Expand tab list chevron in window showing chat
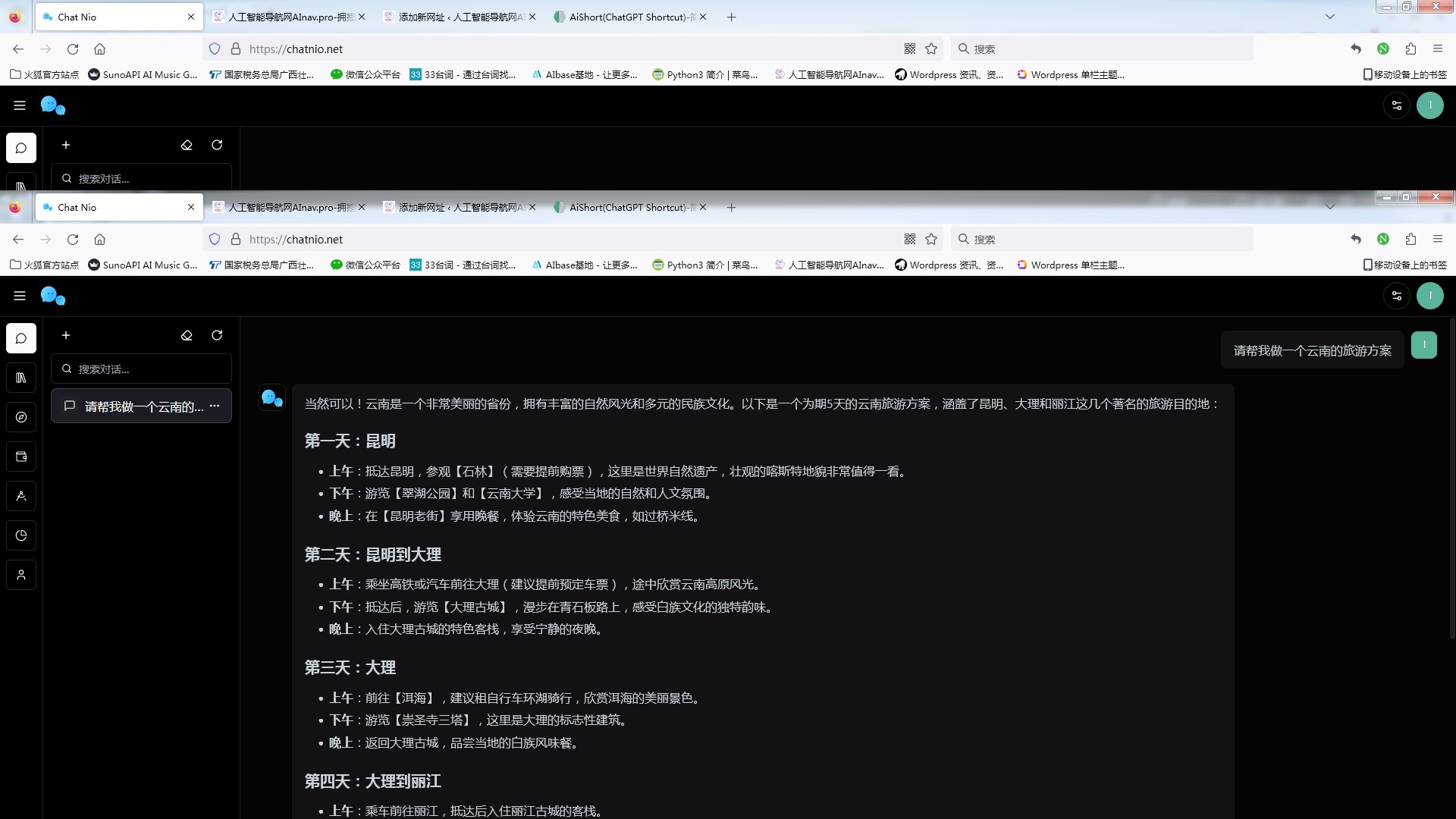The image size is (1456, 819). pos(1329,207)
